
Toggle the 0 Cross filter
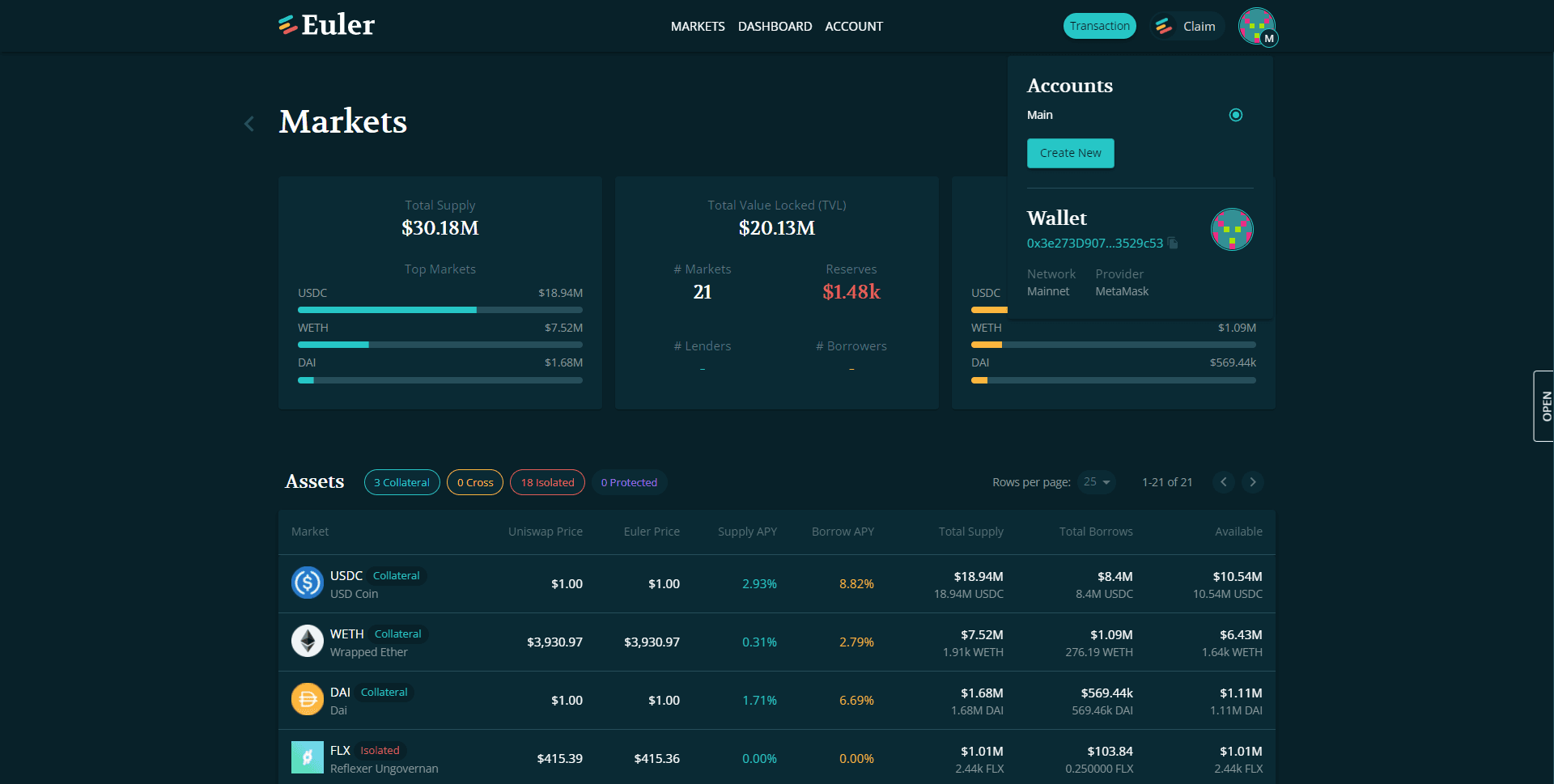pos(475,482)
